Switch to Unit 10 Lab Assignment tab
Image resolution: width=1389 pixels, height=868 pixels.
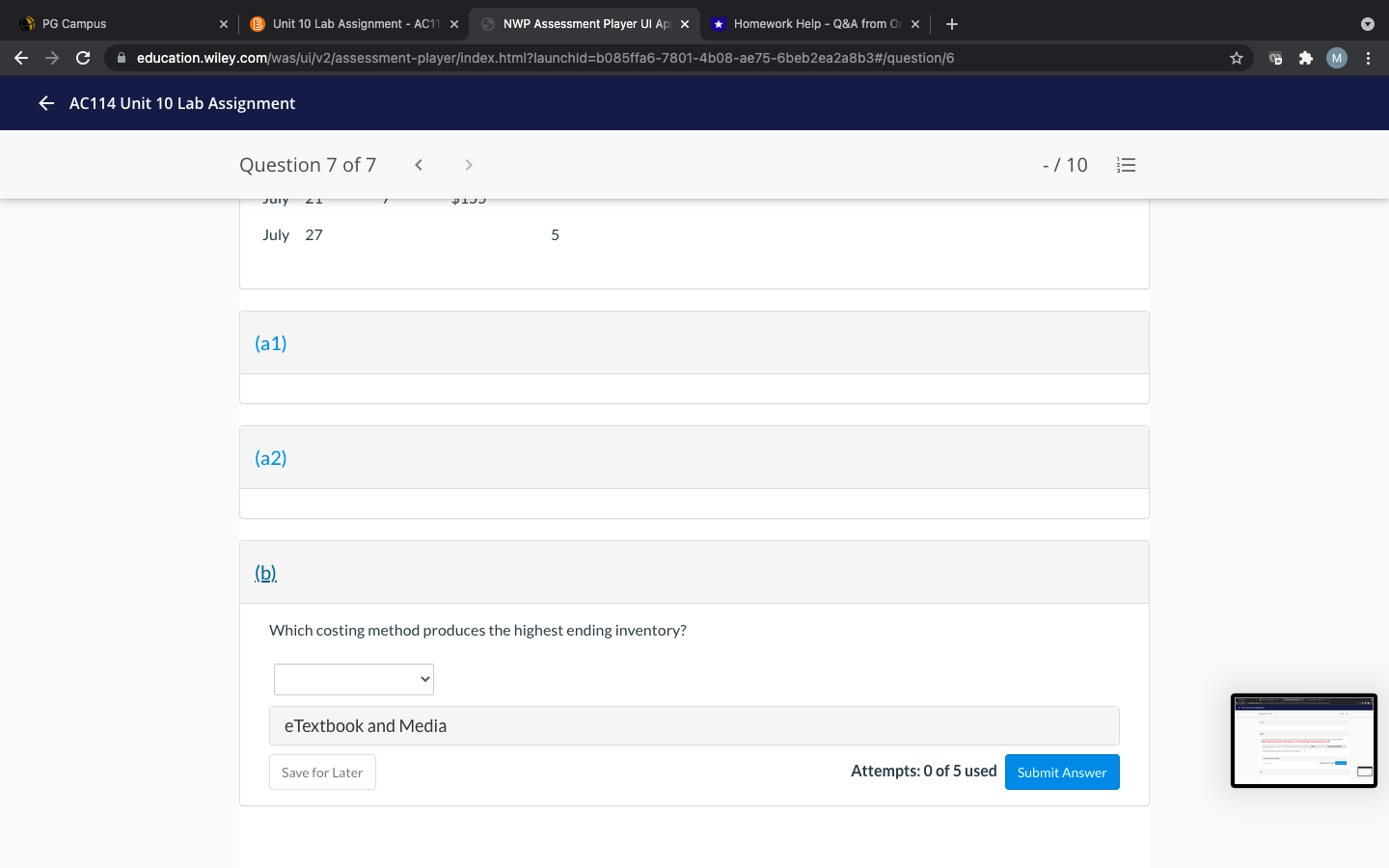click(353, 24)
